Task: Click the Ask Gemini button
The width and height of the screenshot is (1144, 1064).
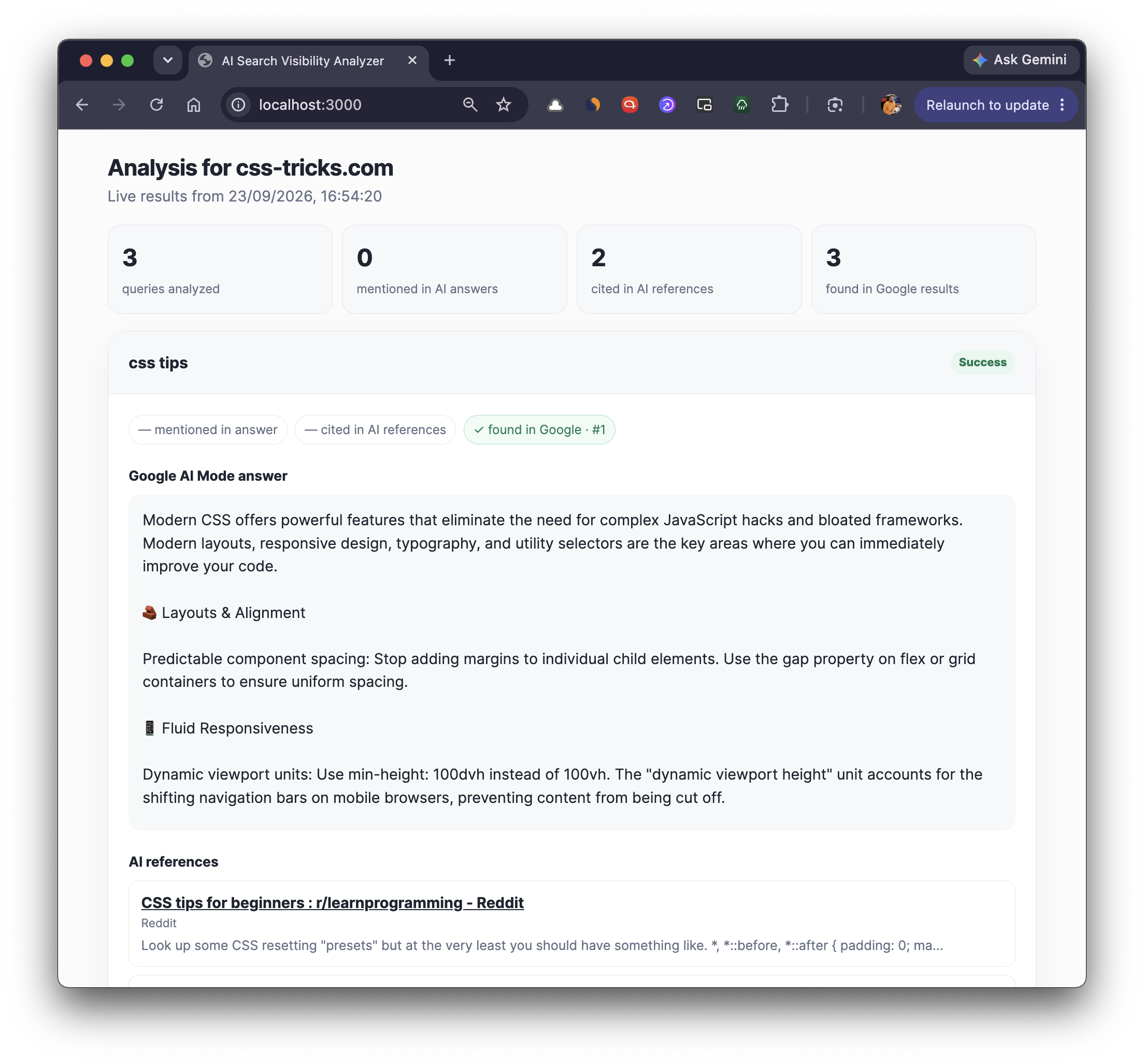Action: click(x=1020, y=60)
